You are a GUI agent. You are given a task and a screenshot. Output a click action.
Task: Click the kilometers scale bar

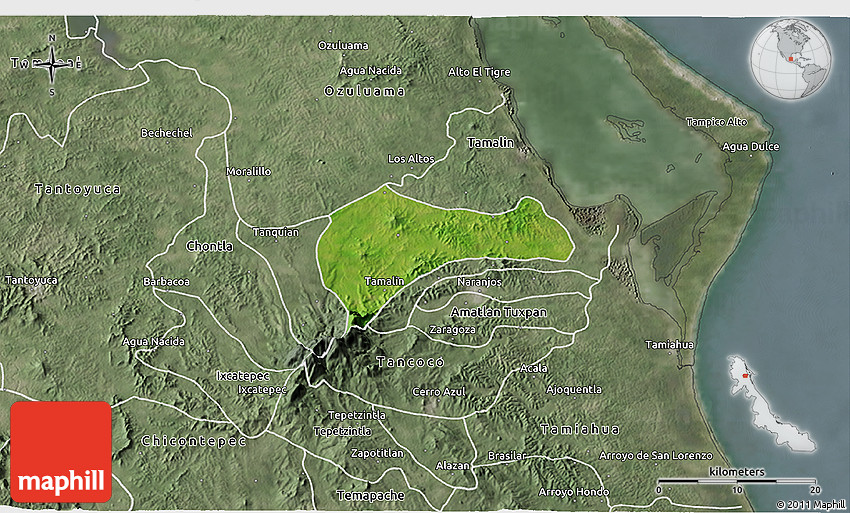click(x=737, y=482)
